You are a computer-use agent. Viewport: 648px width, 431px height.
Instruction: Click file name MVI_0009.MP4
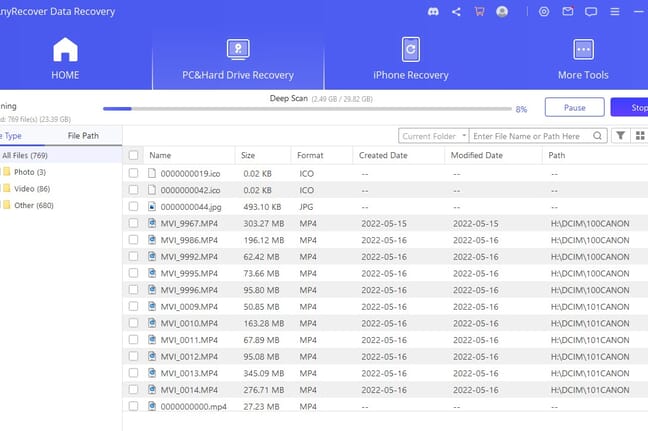point(189,307)
